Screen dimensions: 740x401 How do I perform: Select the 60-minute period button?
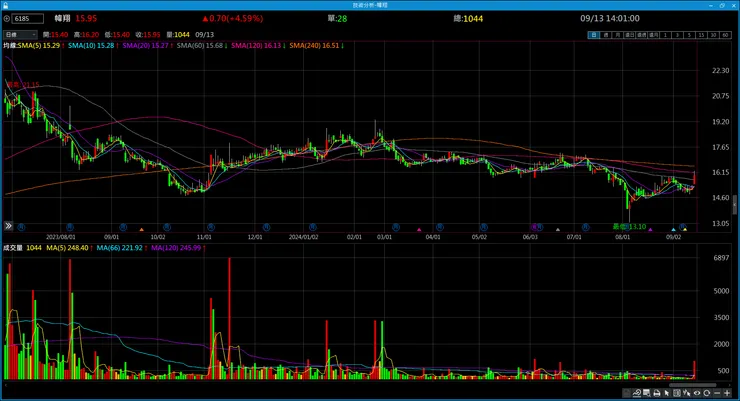click(725, 35)
